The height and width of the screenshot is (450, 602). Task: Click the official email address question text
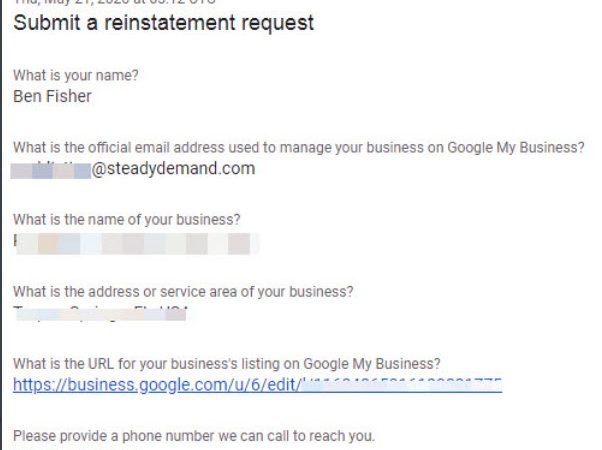click(x=298, y=148)
